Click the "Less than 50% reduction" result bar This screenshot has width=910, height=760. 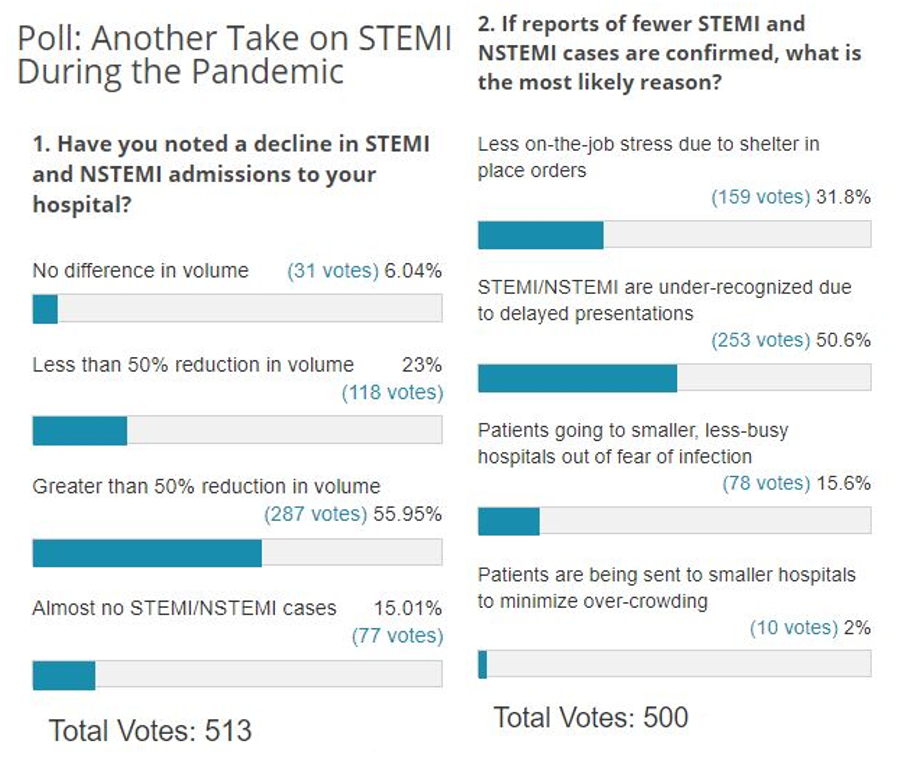(x=237, y=430)
